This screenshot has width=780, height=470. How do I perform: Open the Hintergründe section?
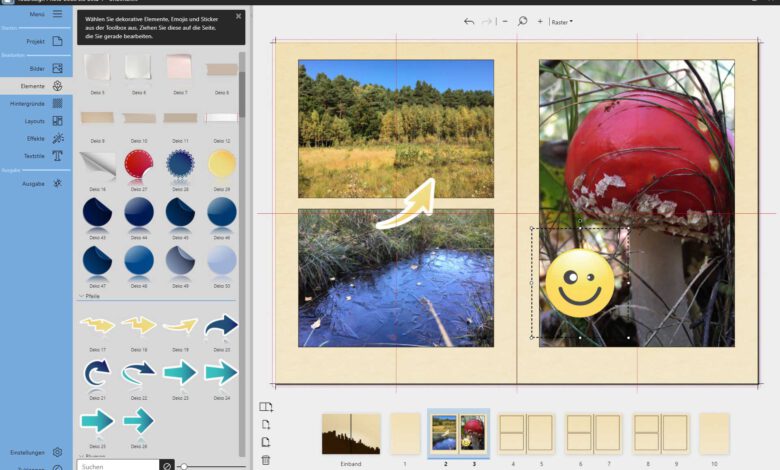(36, 103)
